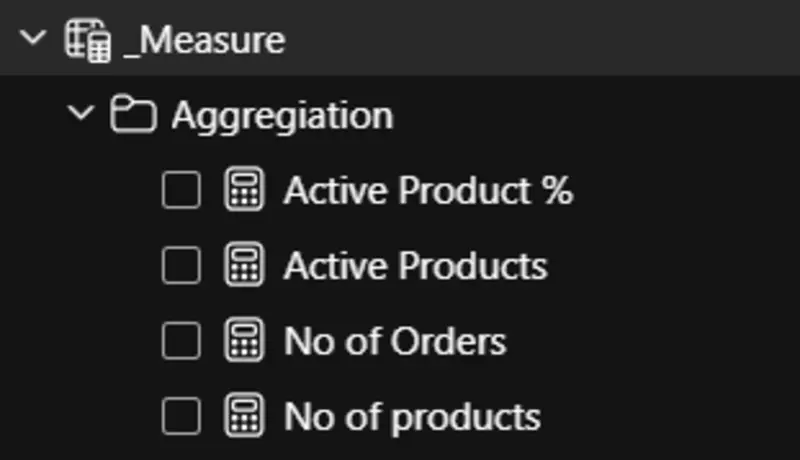The image size is (800, 460).
Task: Check the Active Product % checkbox
Action: (x=181, y=190)
